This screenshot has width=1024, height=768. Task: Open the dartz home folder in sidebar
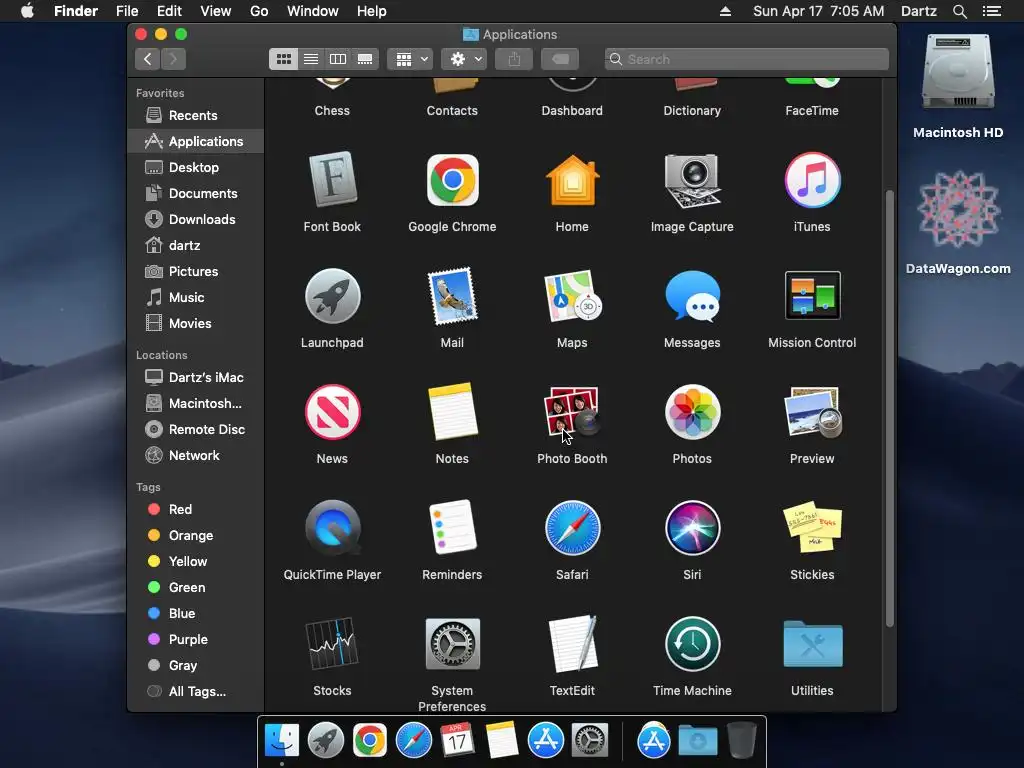195,246
